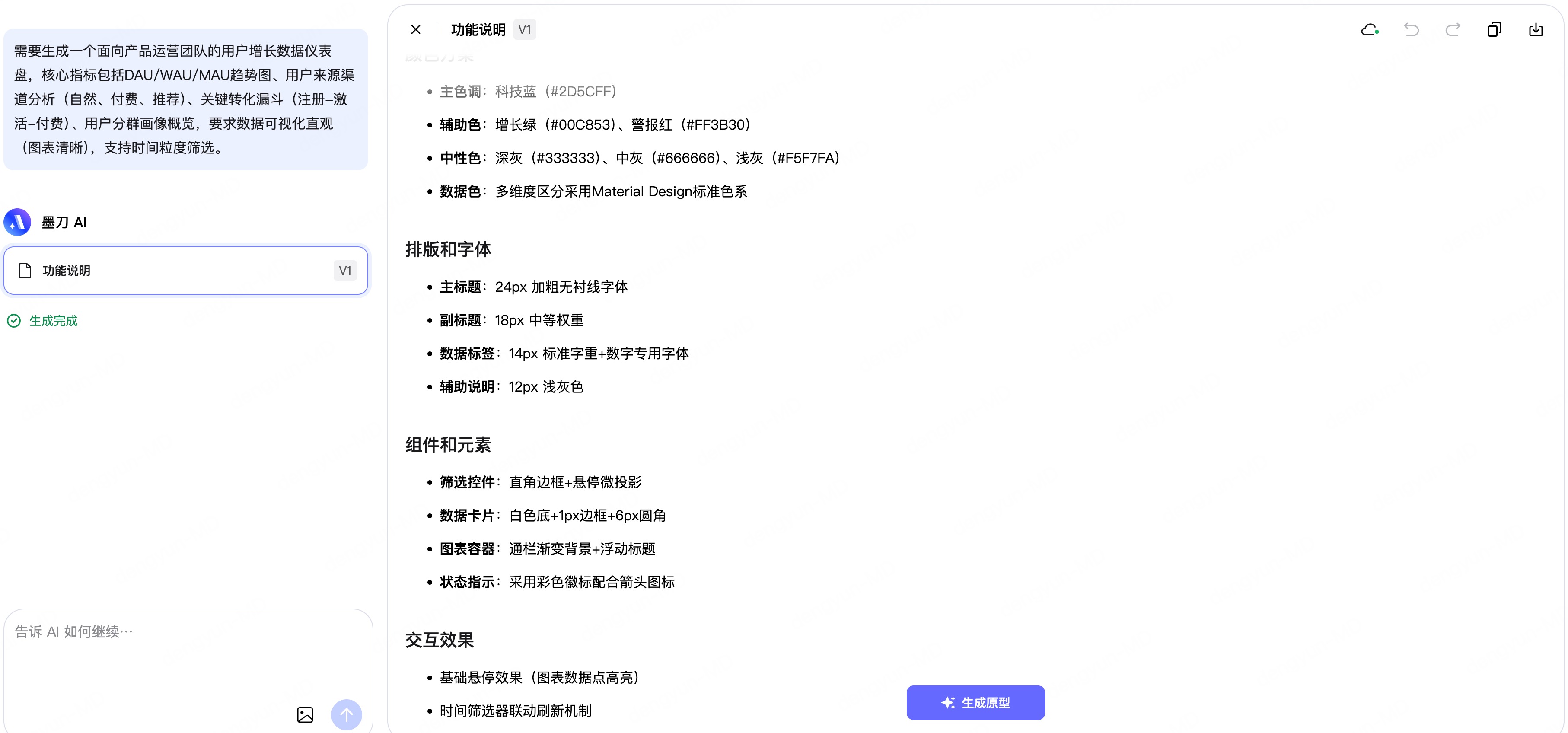Image resolution: width=1568 pixels, height=733 pixels.
Task: Close the 功能说明 panel with X icon
Action: coord(416,29)
